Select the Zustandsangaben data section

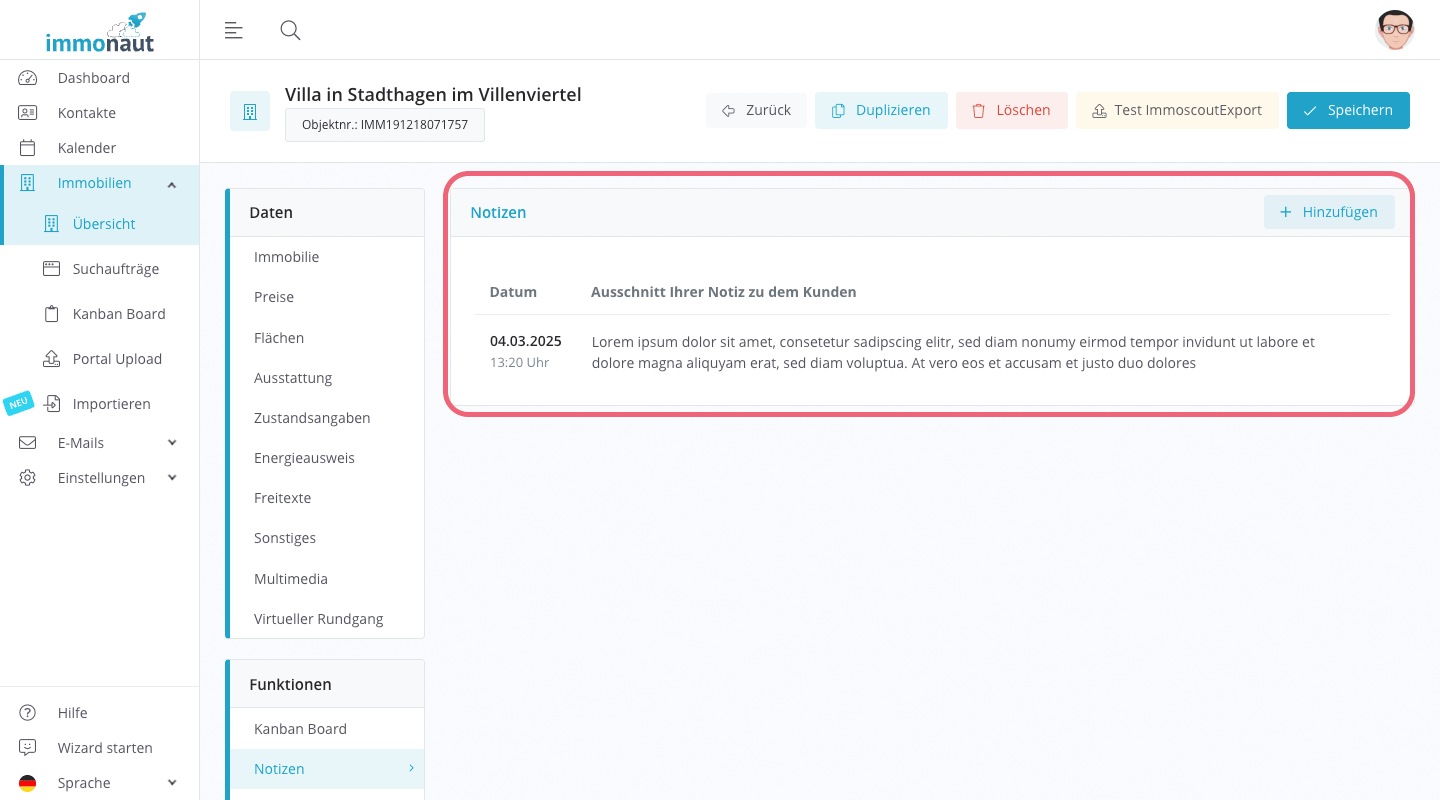pos(312,417)
